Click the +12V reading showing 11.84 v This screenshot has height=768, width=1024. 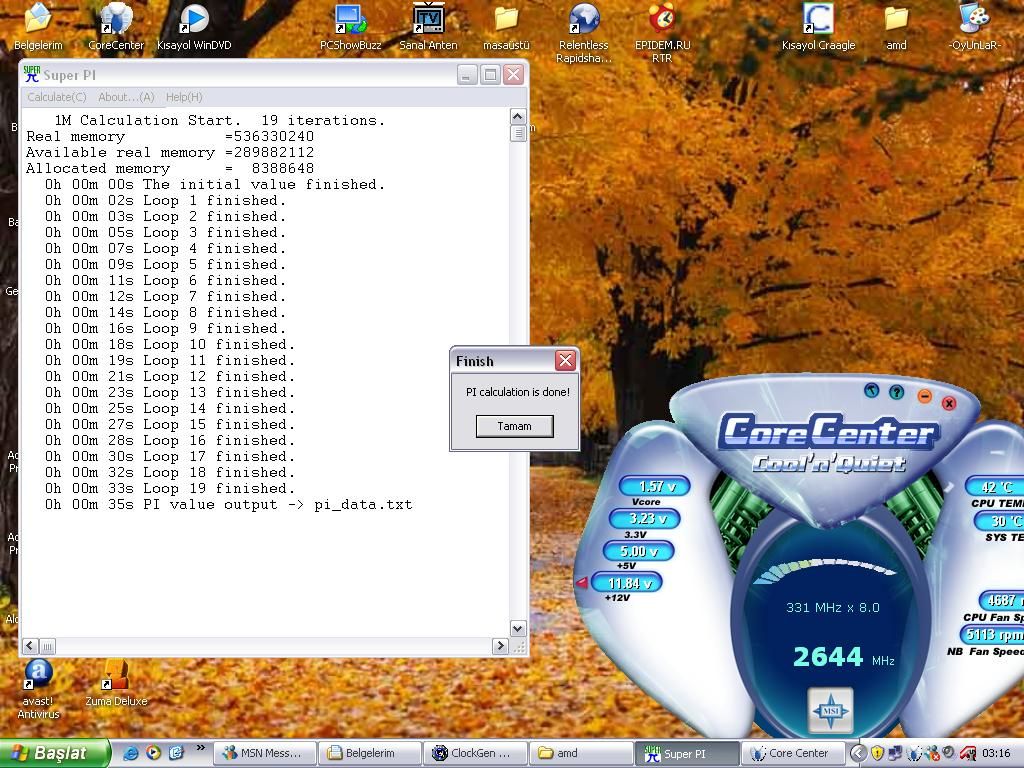click(x=627, y=583)
